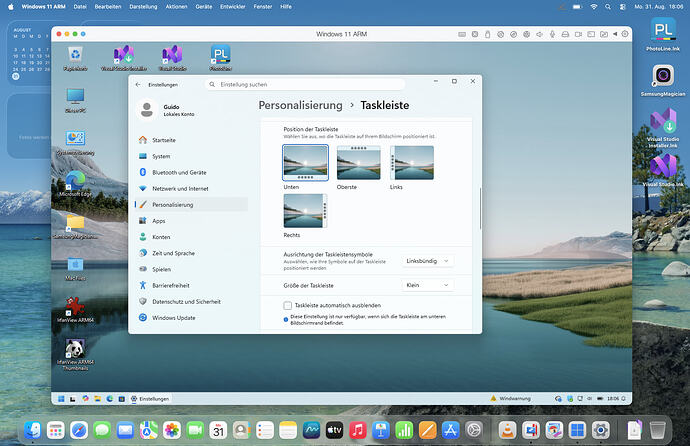Open the Linksbündig alignment dropdown
The width and height of the screenshot is (690, 446).
pos(428,261)
